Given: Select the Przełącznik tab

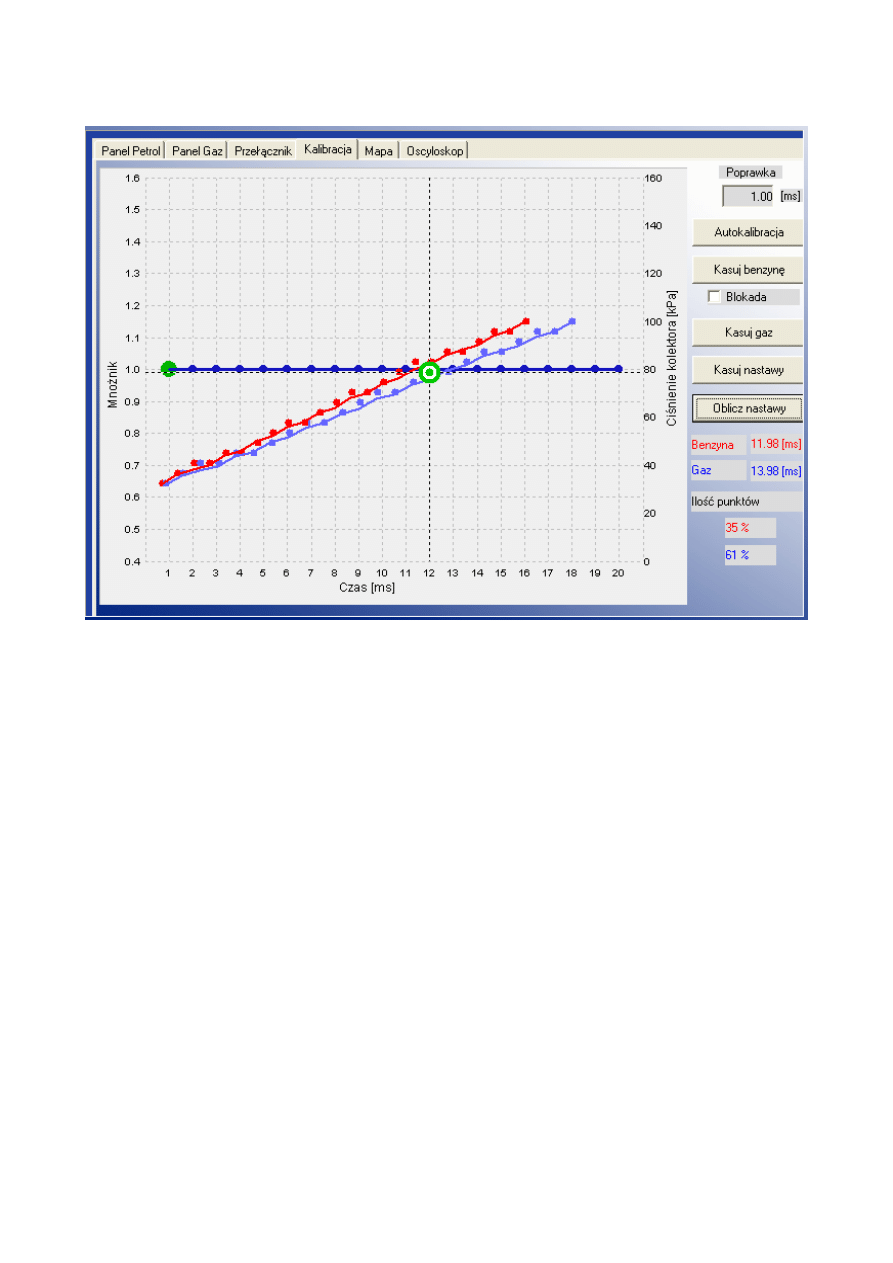Looking at the screenshot, I should click(x=263, y=151).
